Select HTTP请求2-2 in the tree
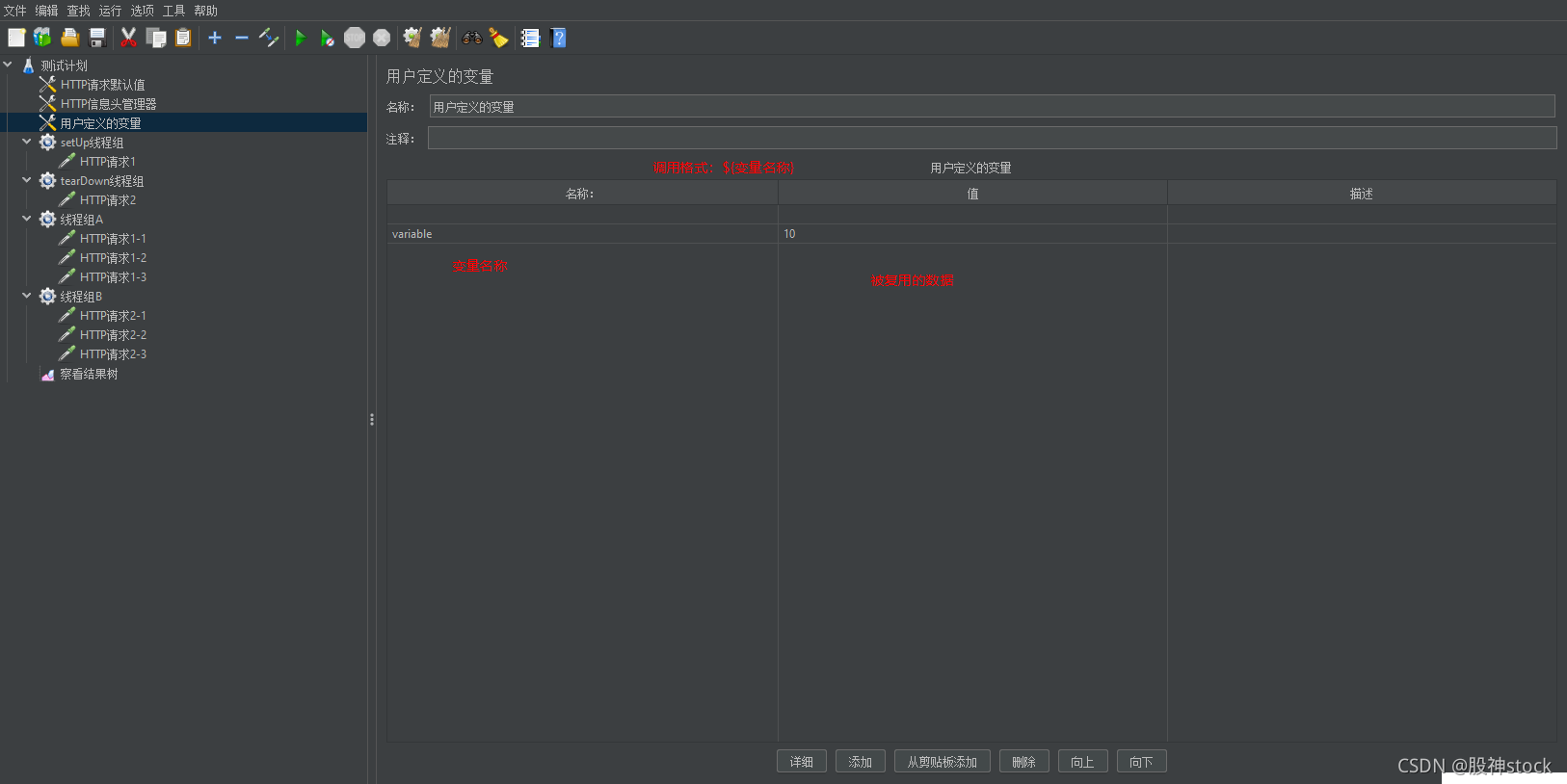1567x784 pixels. (113, 335)
